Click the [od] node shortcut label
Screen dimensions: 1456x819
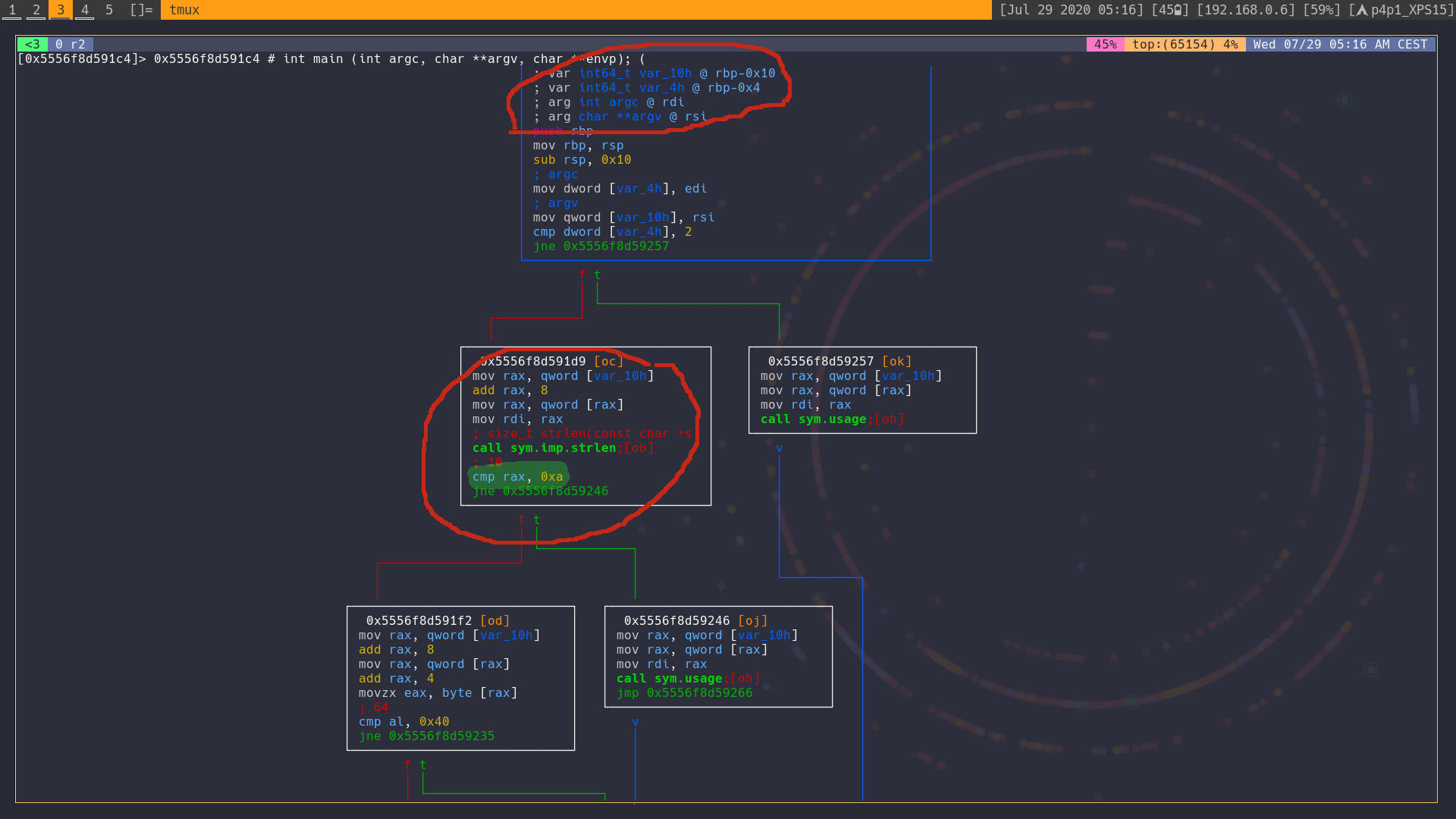494,621
